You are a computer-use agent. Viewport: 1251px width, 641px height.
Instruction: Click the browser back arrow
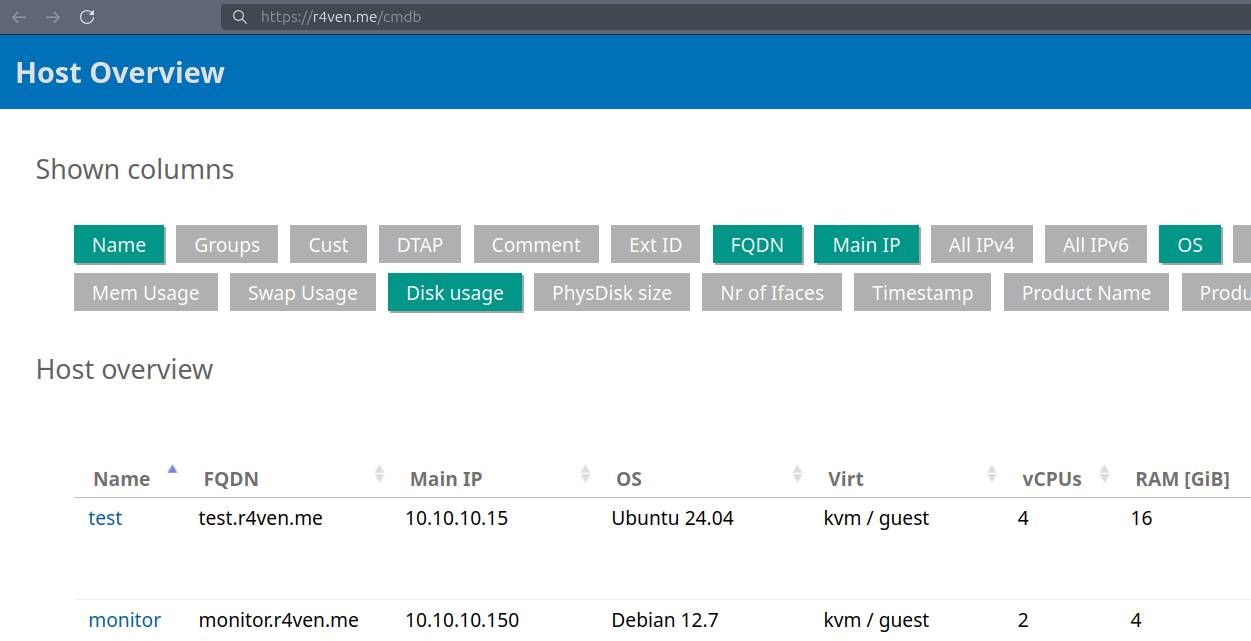(19, 17)
